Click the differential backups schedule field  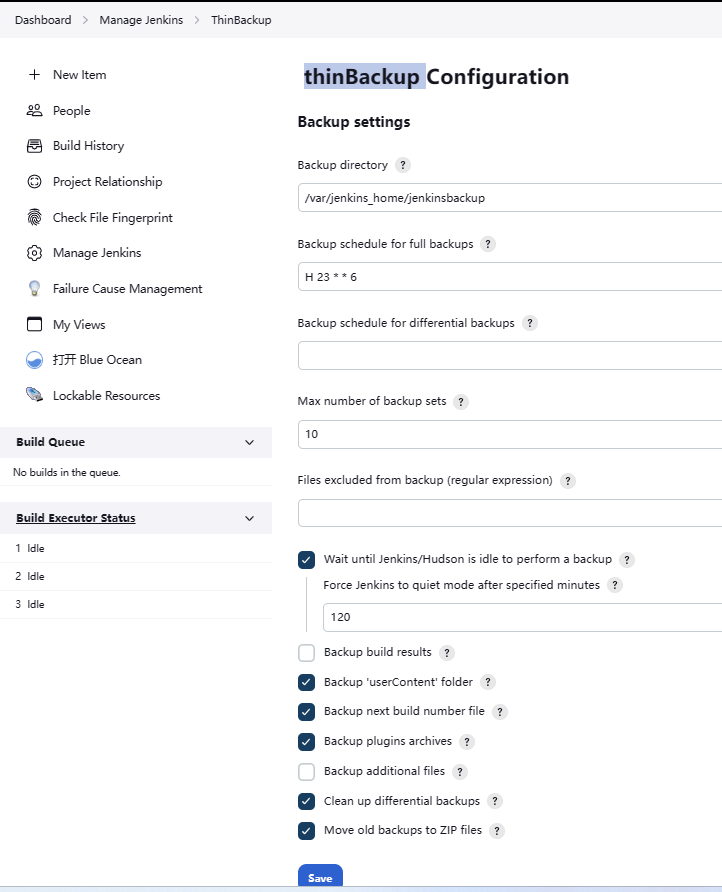click(x=510, y=356)
